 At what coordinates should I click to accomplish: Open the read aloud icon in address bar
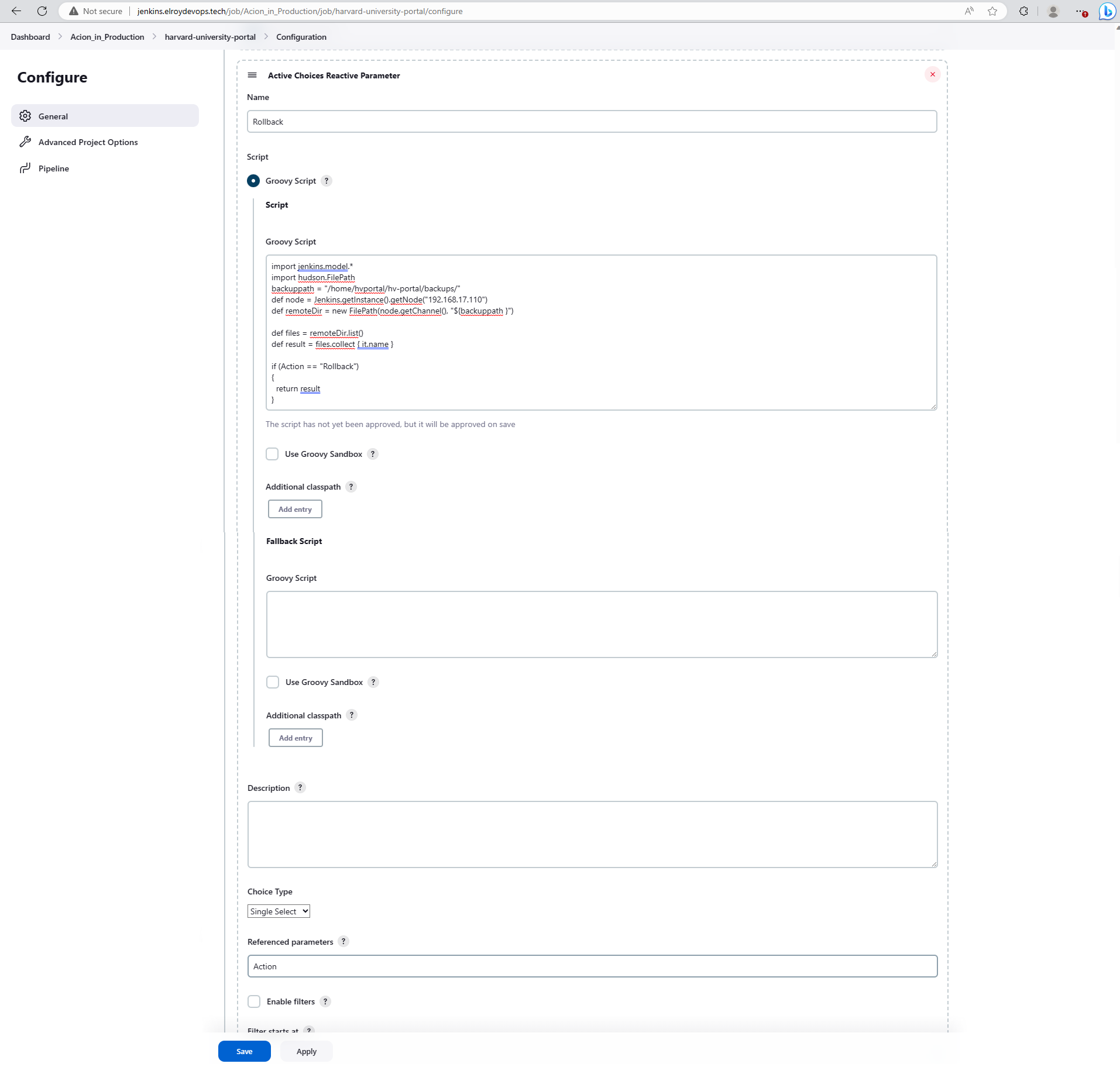pyautogui.click(x=969, y=11)
